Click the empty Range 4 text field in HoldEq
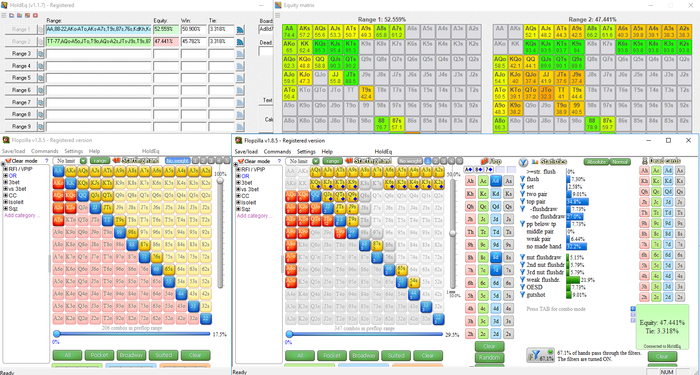 [98, 66]
